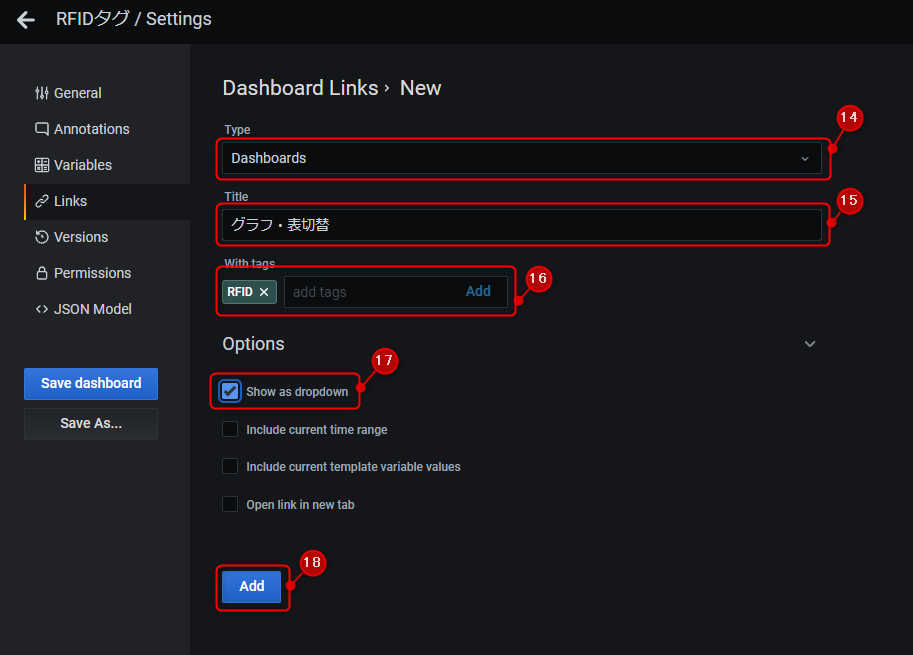Click the Dashboard Links breadcrumb
Screen dimensions: 913x655
coord(300,88)
